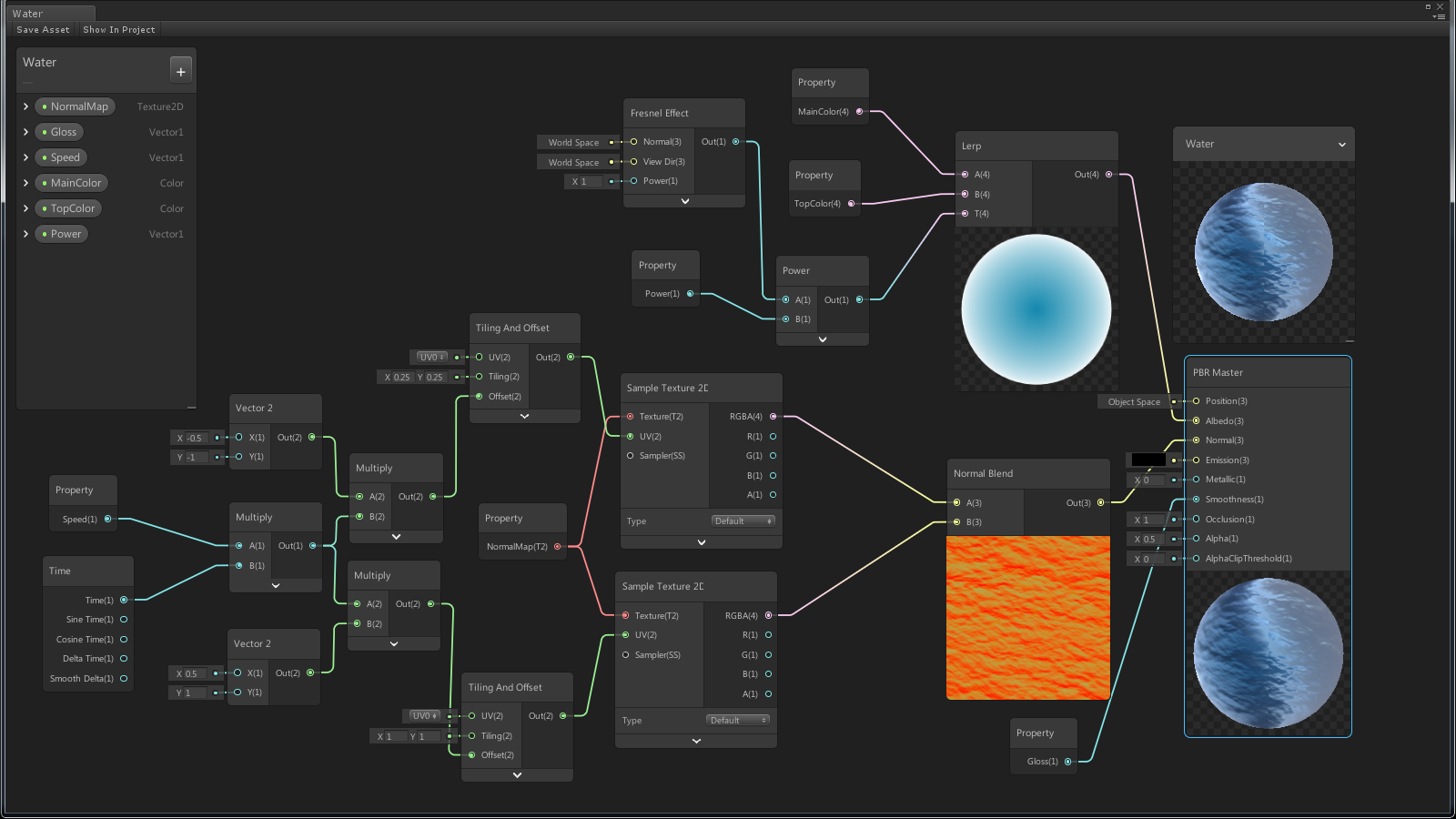Expand the TopColor property row
The height and width of the screenshot is (819, 1456).
click(25, 208)
